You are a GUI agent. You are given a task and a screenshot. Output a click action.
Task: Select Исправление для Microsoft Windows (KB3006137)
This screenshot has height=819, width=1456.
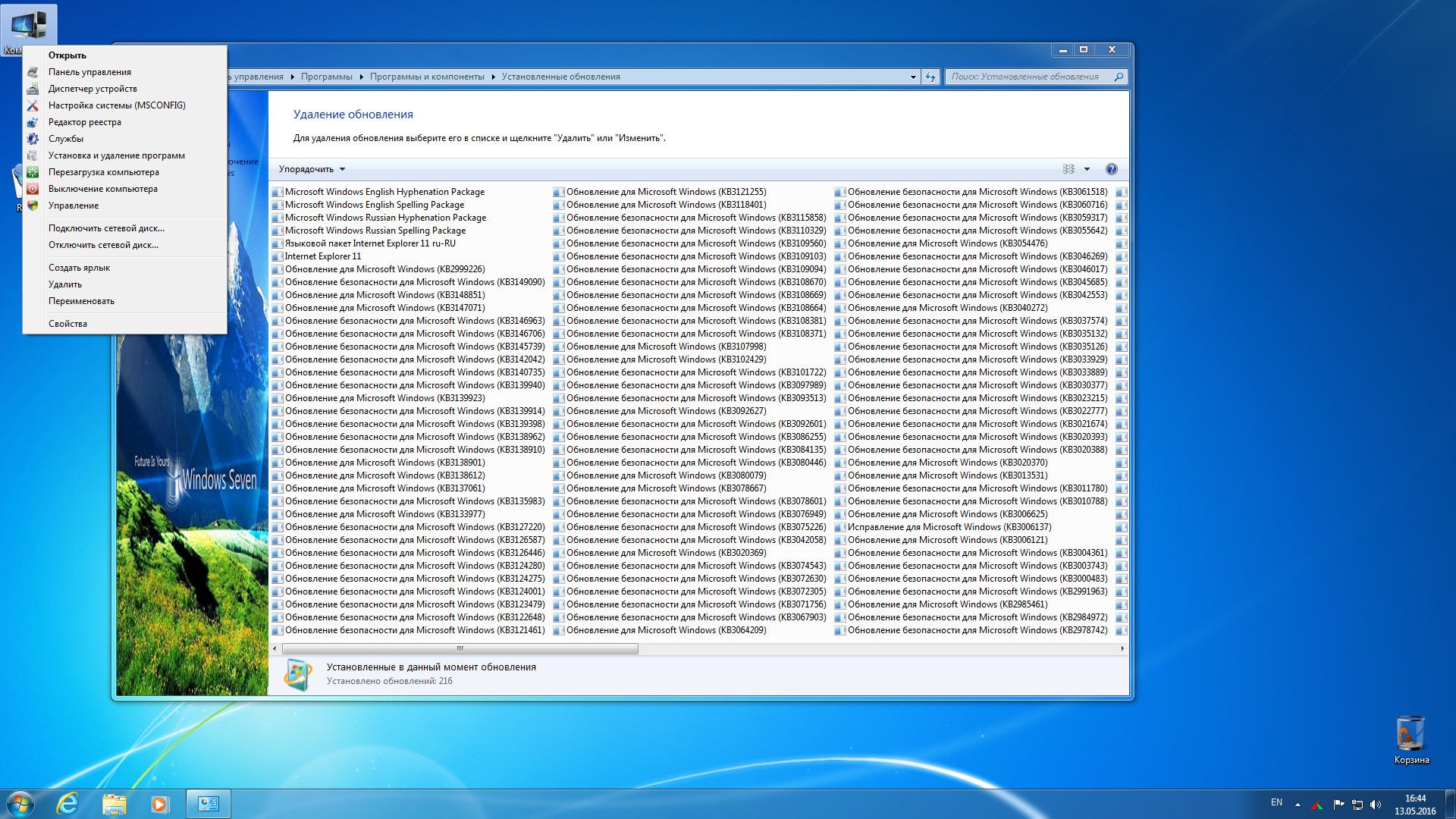point(943,527)
